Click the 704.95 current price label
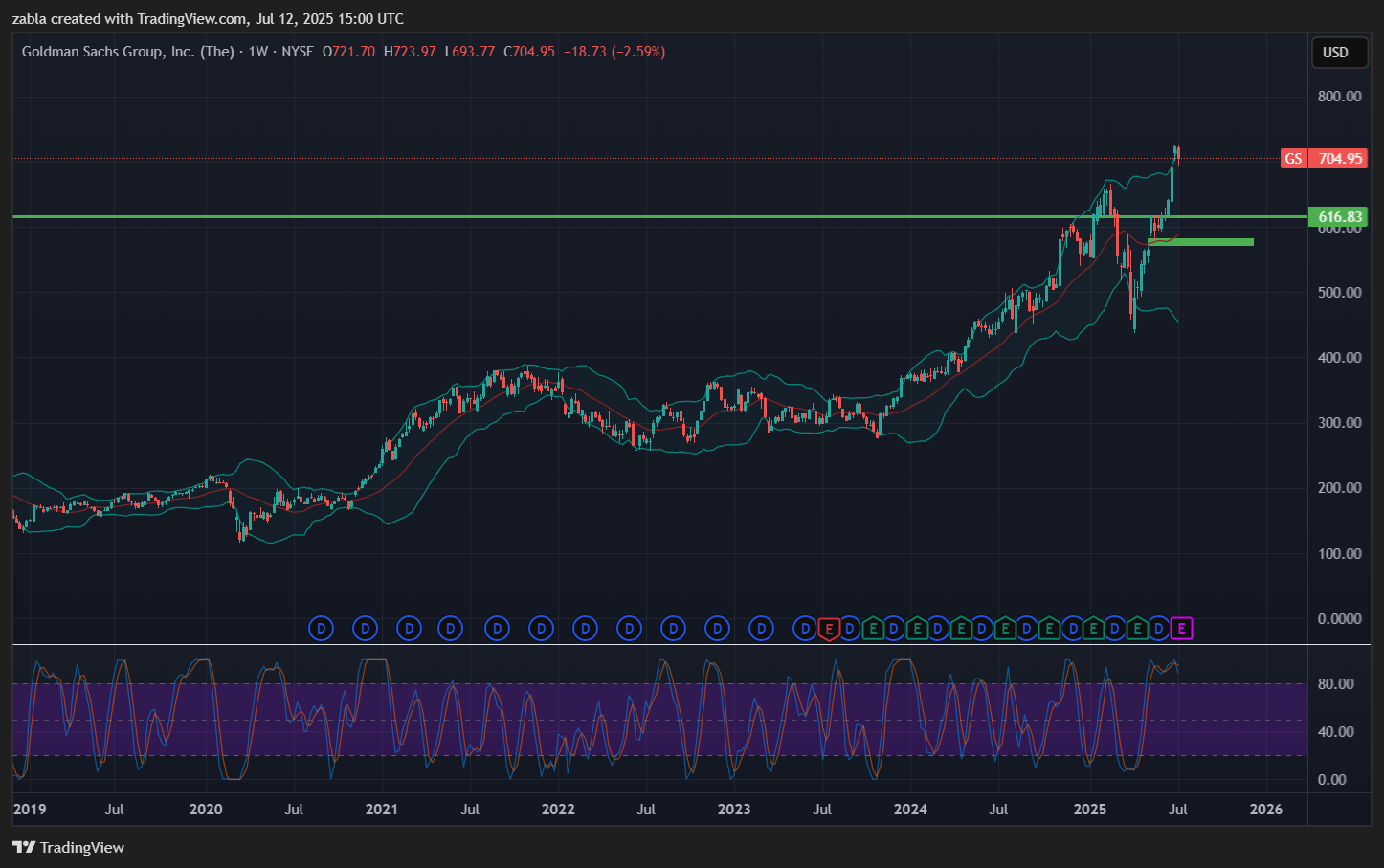The image size is (1384, 868). [1339, 159]
